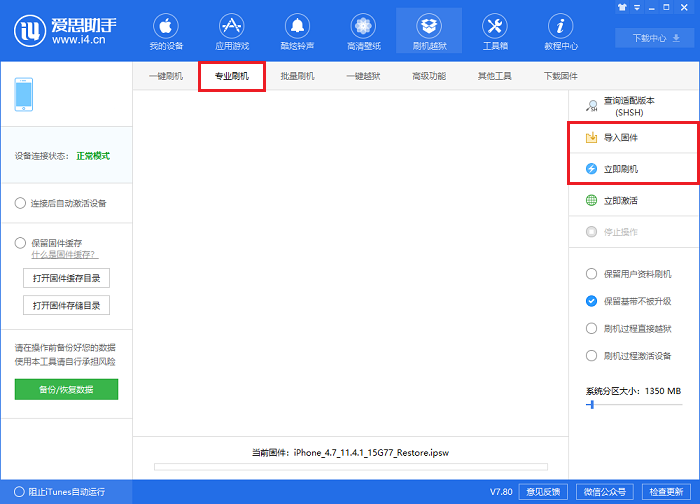
Task: Click the 爱思助手 i4 logo
Action: (65, 31)
